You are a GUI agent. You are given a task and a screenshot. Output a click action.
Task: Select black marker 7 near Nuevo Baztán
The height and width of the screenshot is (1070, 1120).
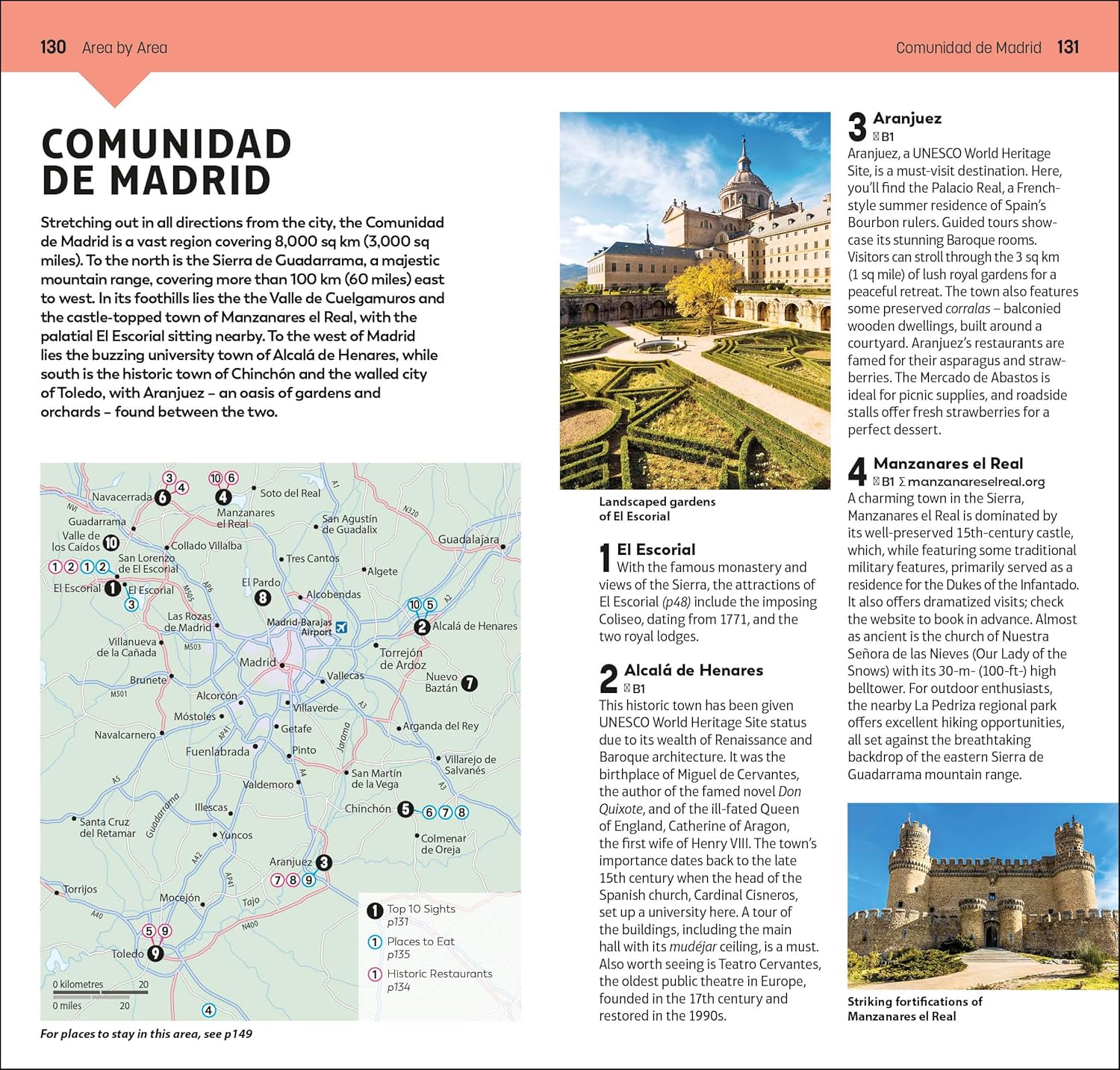coord(469,682)
